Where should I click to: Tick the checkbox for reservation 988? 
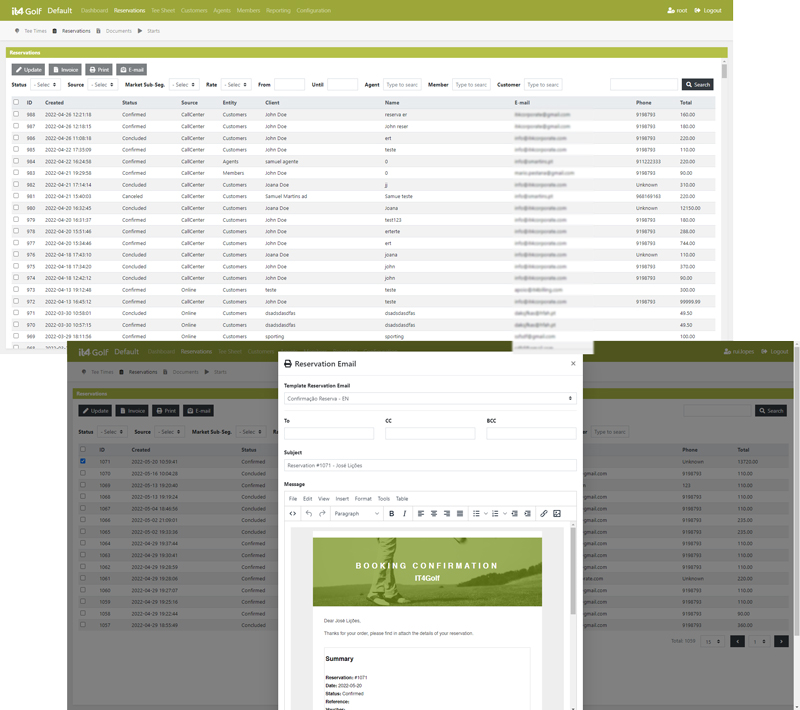tap(16, 115)
